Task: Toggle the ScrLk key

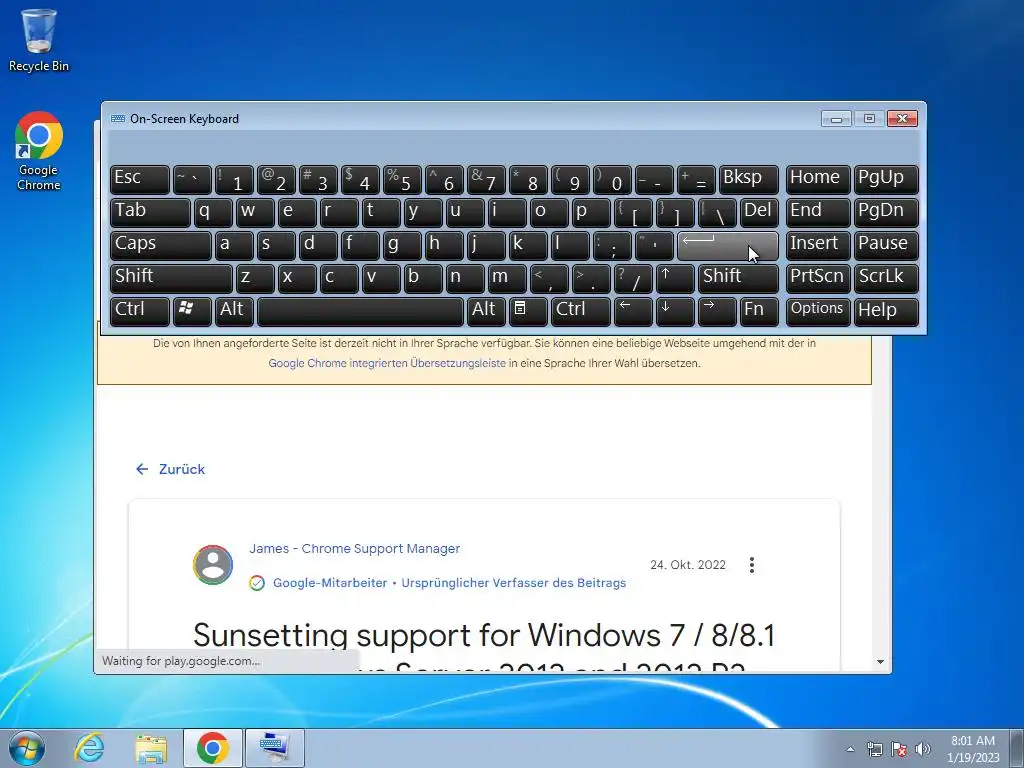Action: tap(886, 278)
